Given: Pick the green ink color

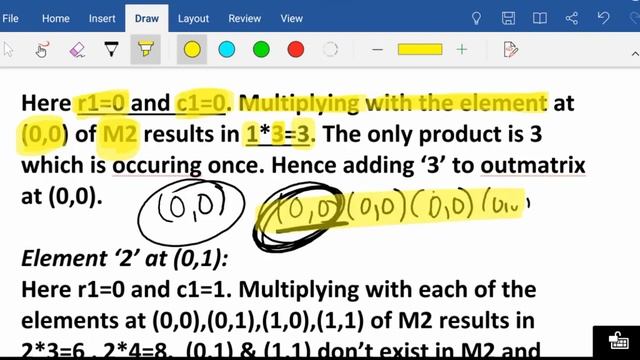Looking at the screenshot, I should (x=261, y=49).
